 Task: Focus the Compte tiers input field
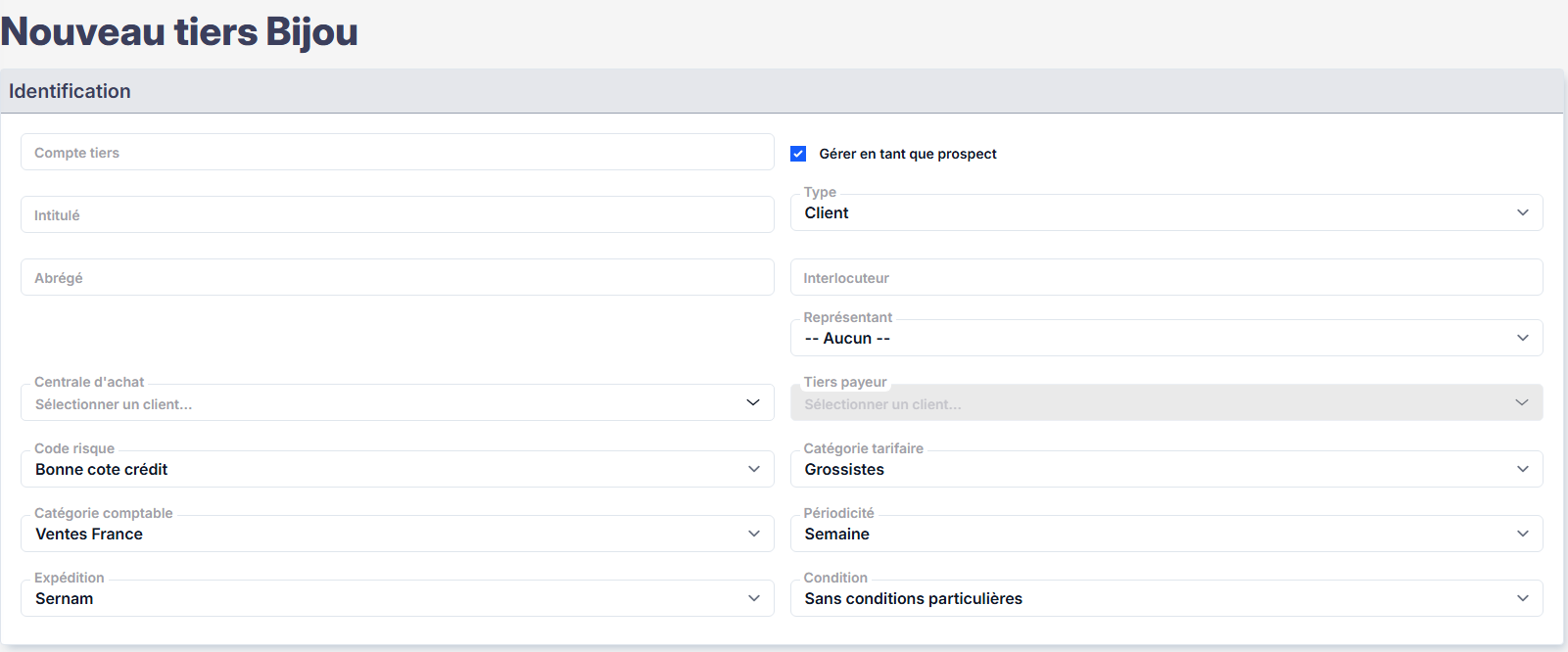397,153
